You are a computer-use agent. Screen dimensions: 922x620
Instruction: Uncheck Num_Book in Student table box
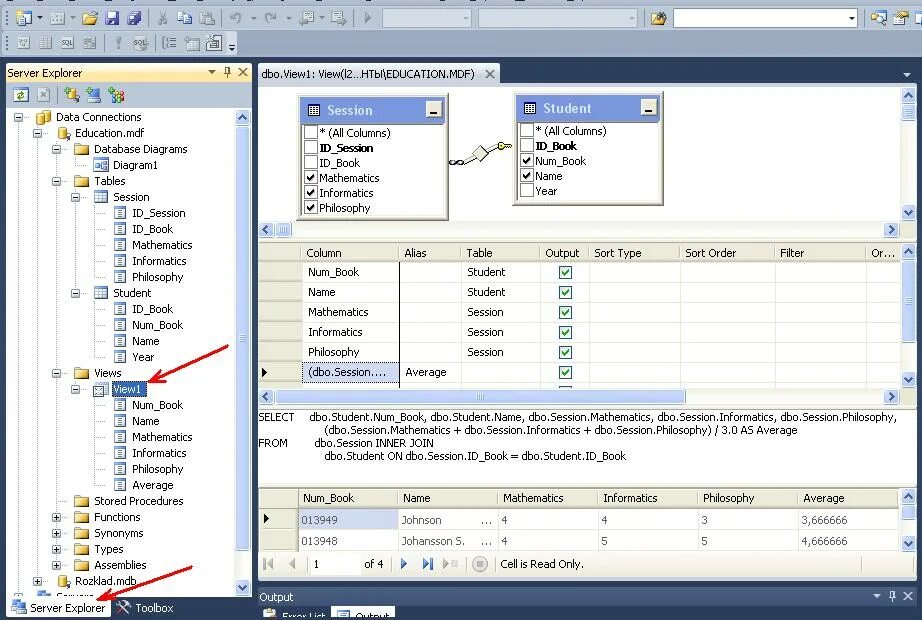coord(527,160)
